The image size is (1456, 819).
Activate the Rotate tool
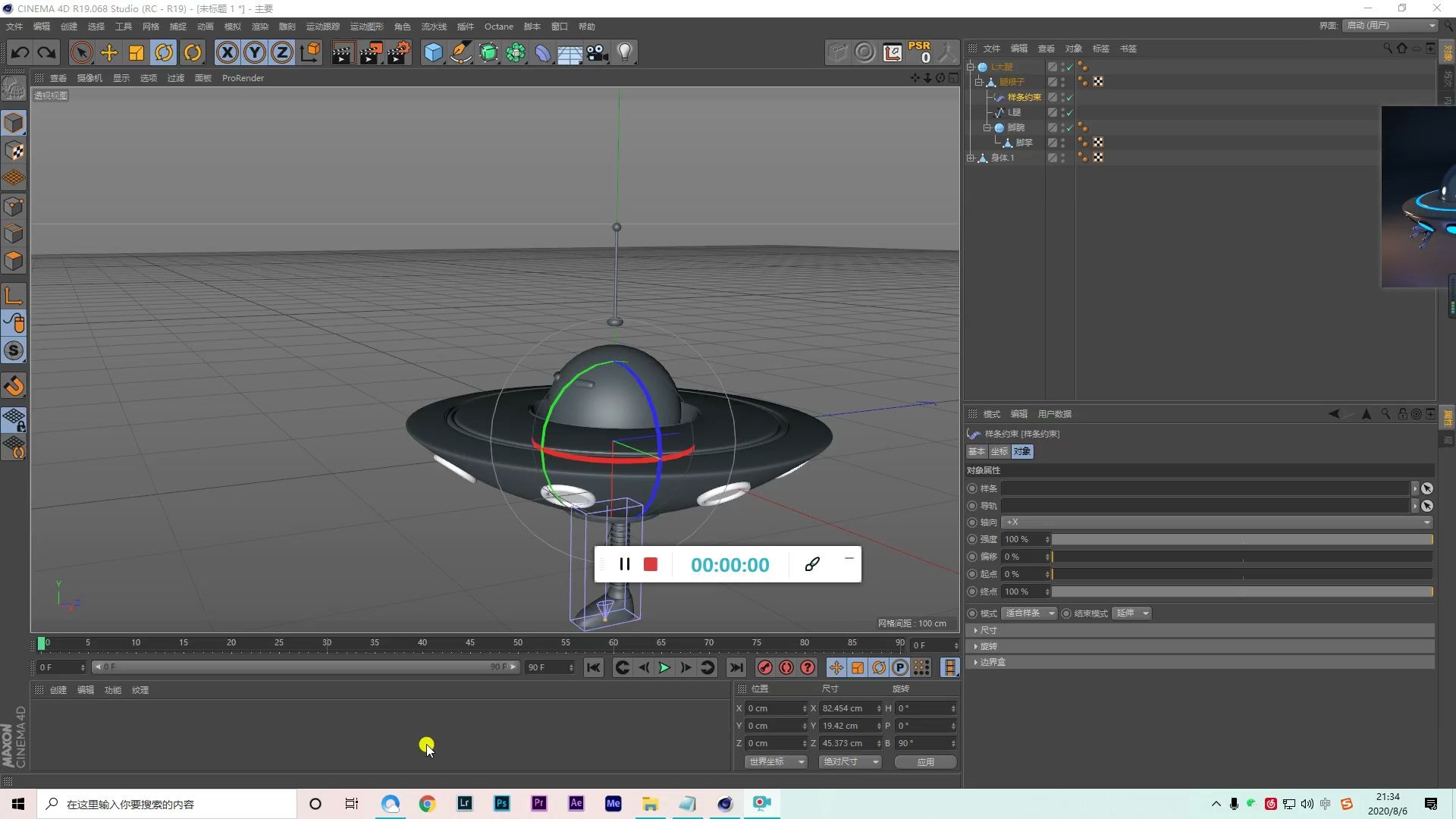pos(164,52)
